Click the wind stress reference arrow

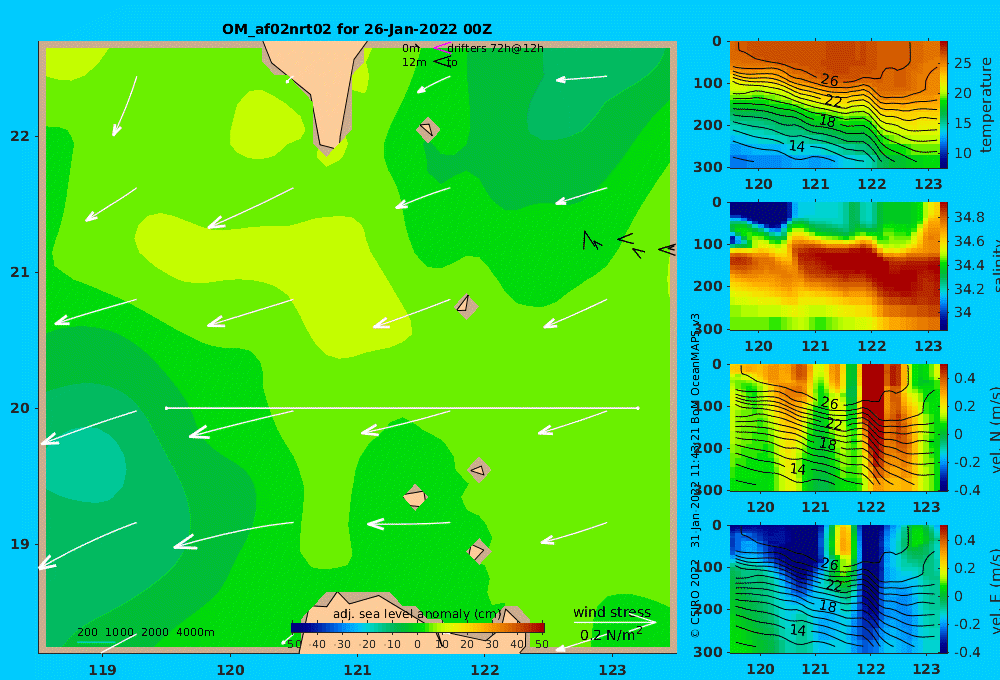[x=615, y=622]
